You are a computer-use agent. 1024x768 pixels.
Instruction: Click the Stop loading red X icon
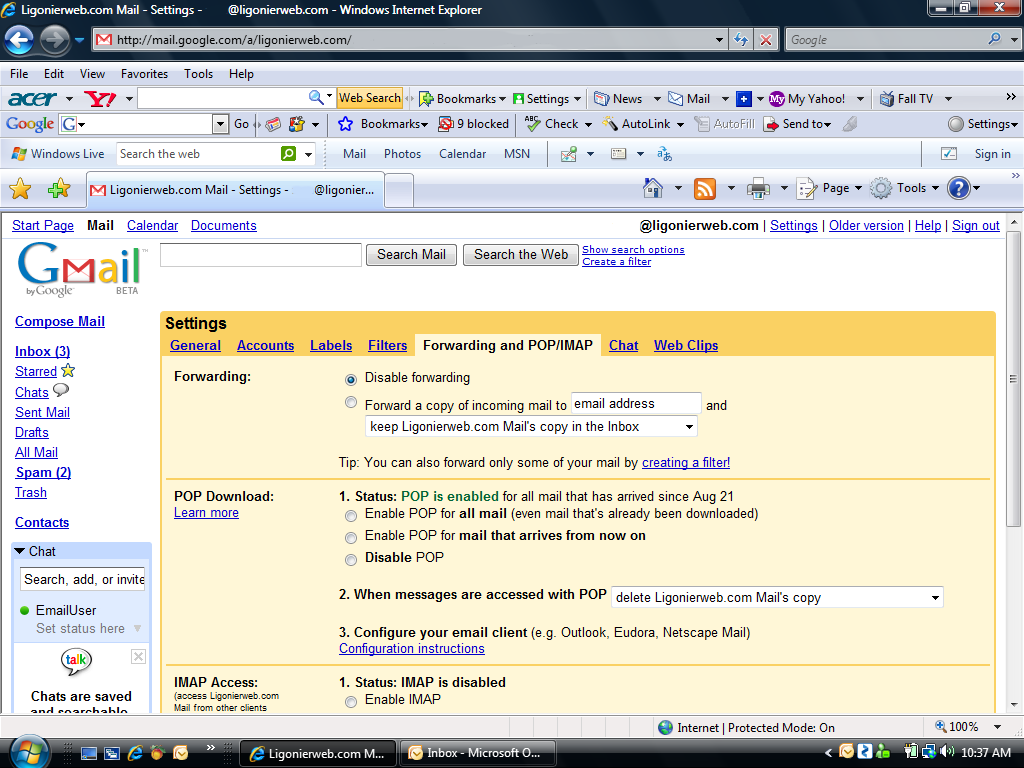(x=765, y=40)
